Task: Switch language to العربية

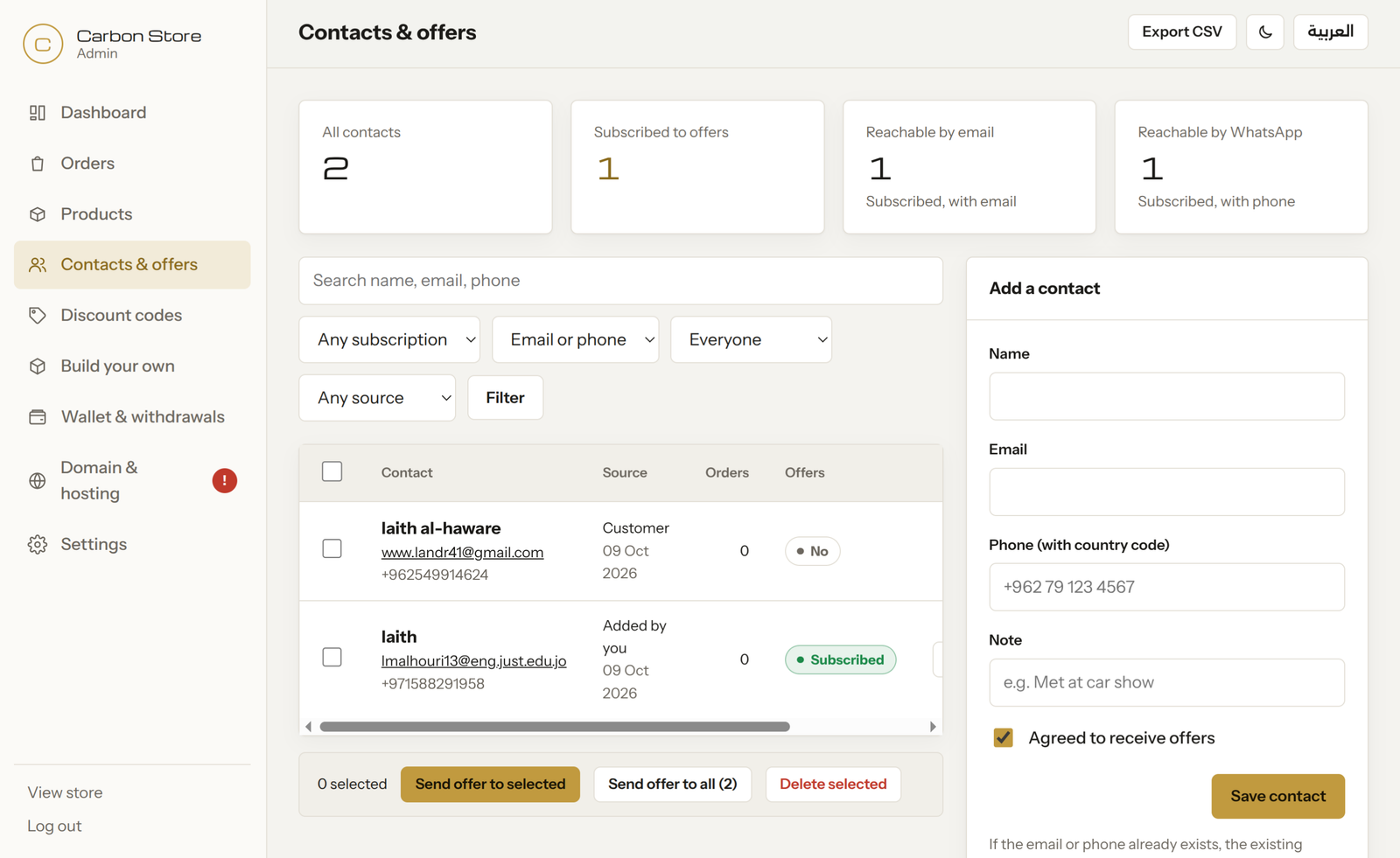Action: [1330, 32]
